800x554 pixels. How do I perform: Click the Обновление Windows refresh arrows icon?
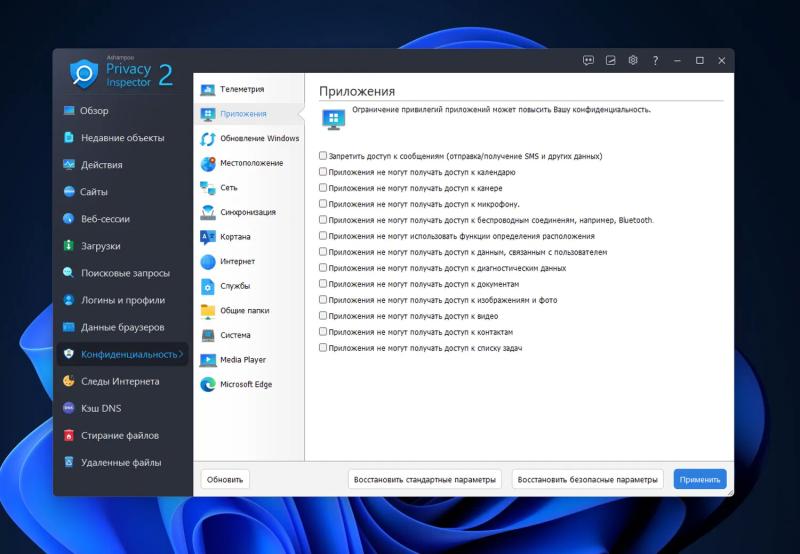pos(208,139)
